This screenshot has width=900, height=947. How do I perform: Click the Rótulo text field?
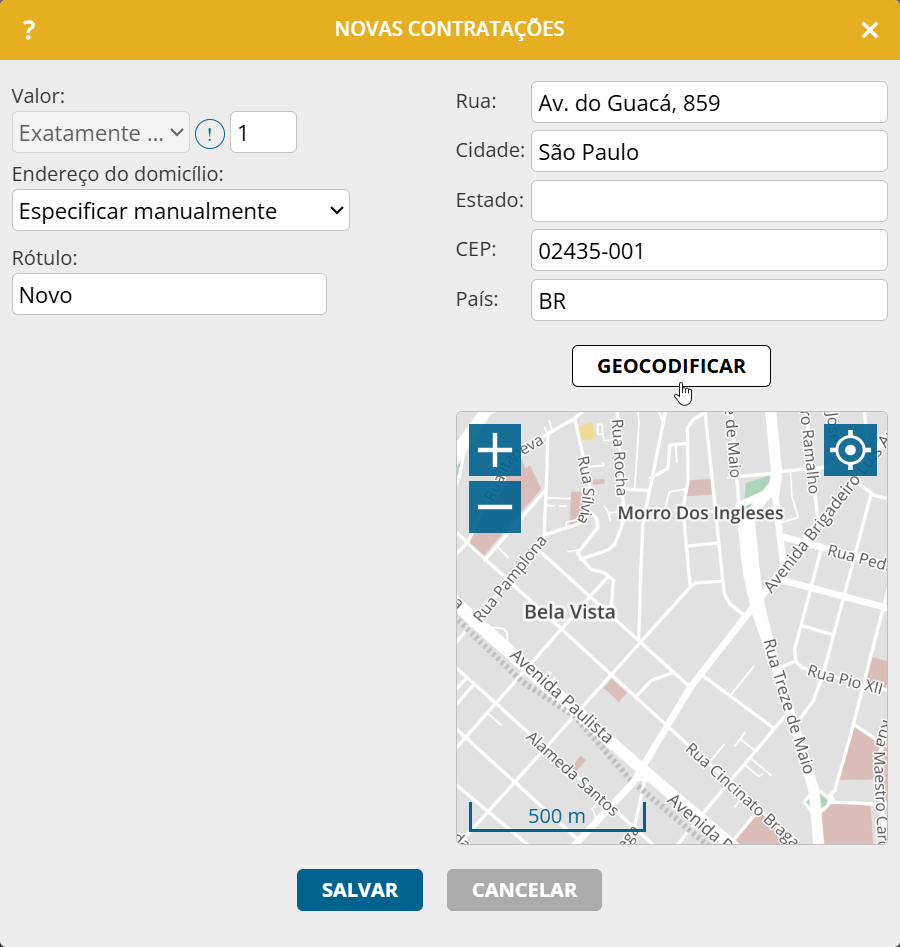tap(169, 295)
